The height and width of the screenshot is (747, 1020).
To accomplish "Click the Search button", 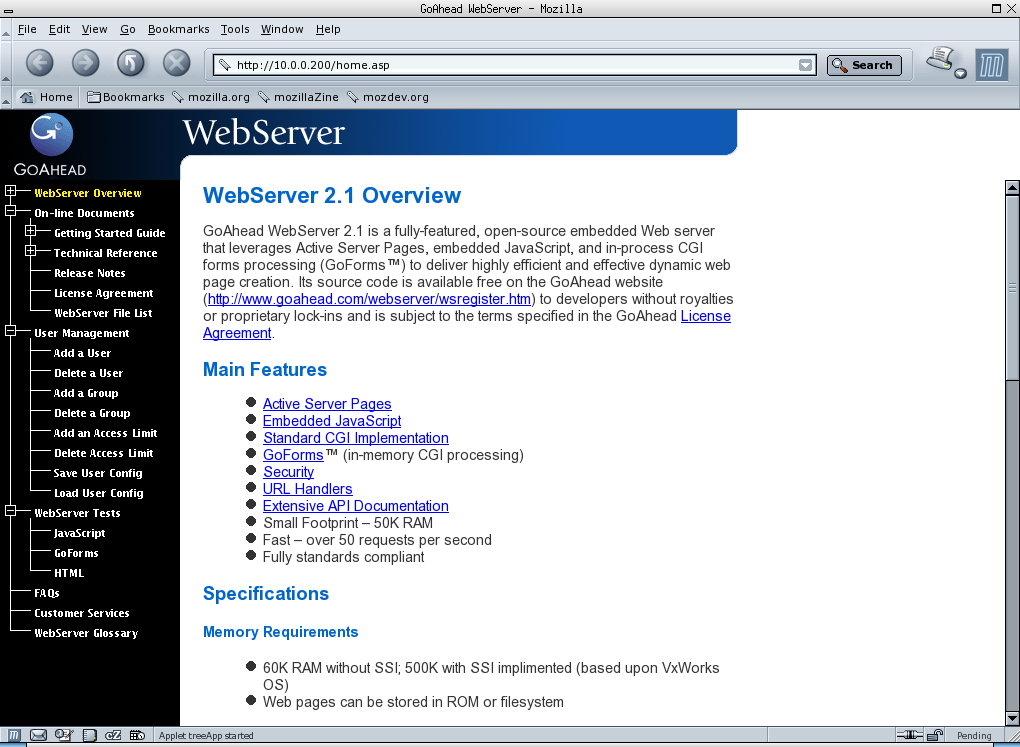I will click(864, 65).
